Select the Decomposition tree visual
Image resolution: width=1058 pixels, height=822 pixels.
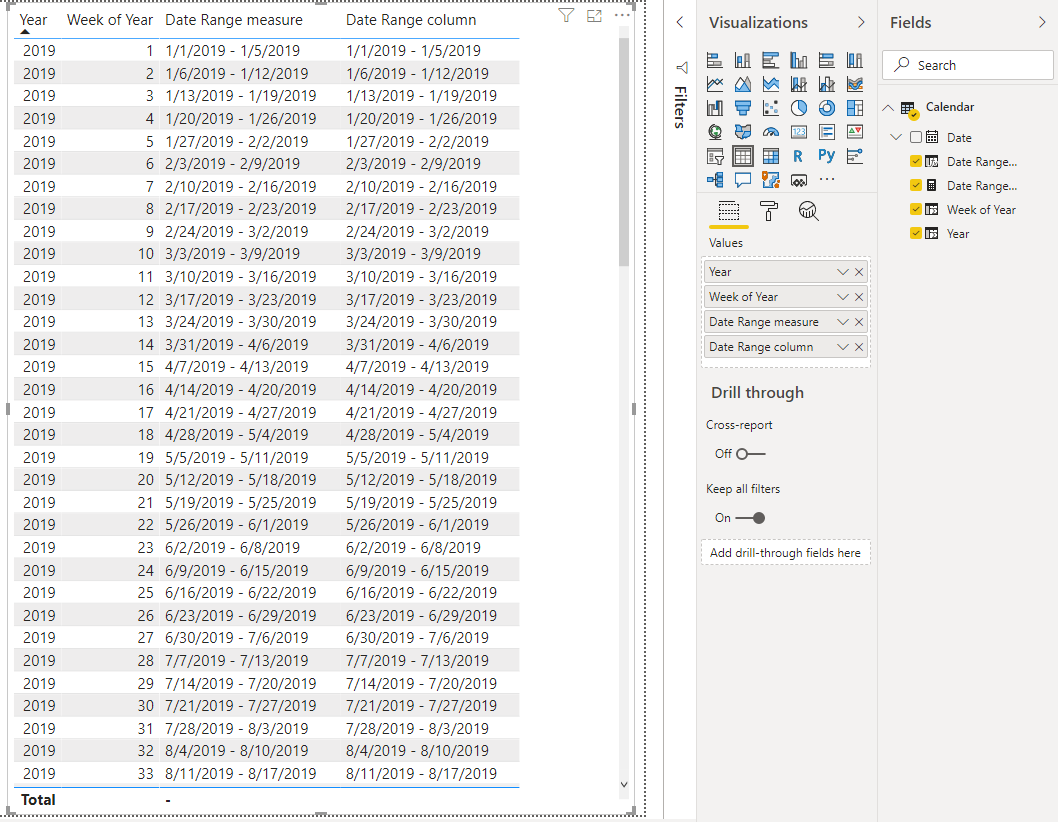coord(715,180)
